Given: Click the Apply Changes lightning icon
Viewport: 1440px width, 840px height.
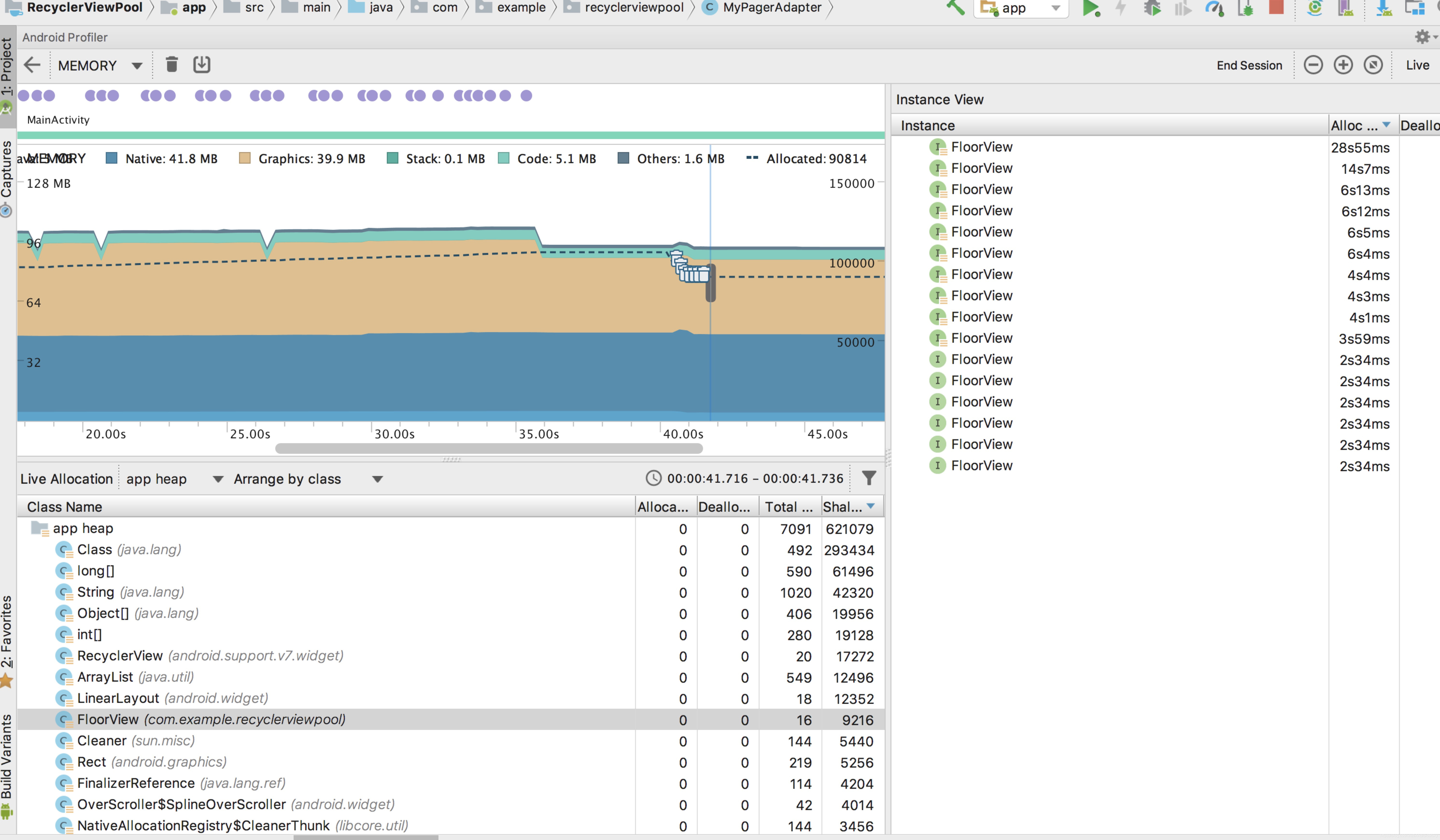Looking at the screenshot, I should 1121,8.
